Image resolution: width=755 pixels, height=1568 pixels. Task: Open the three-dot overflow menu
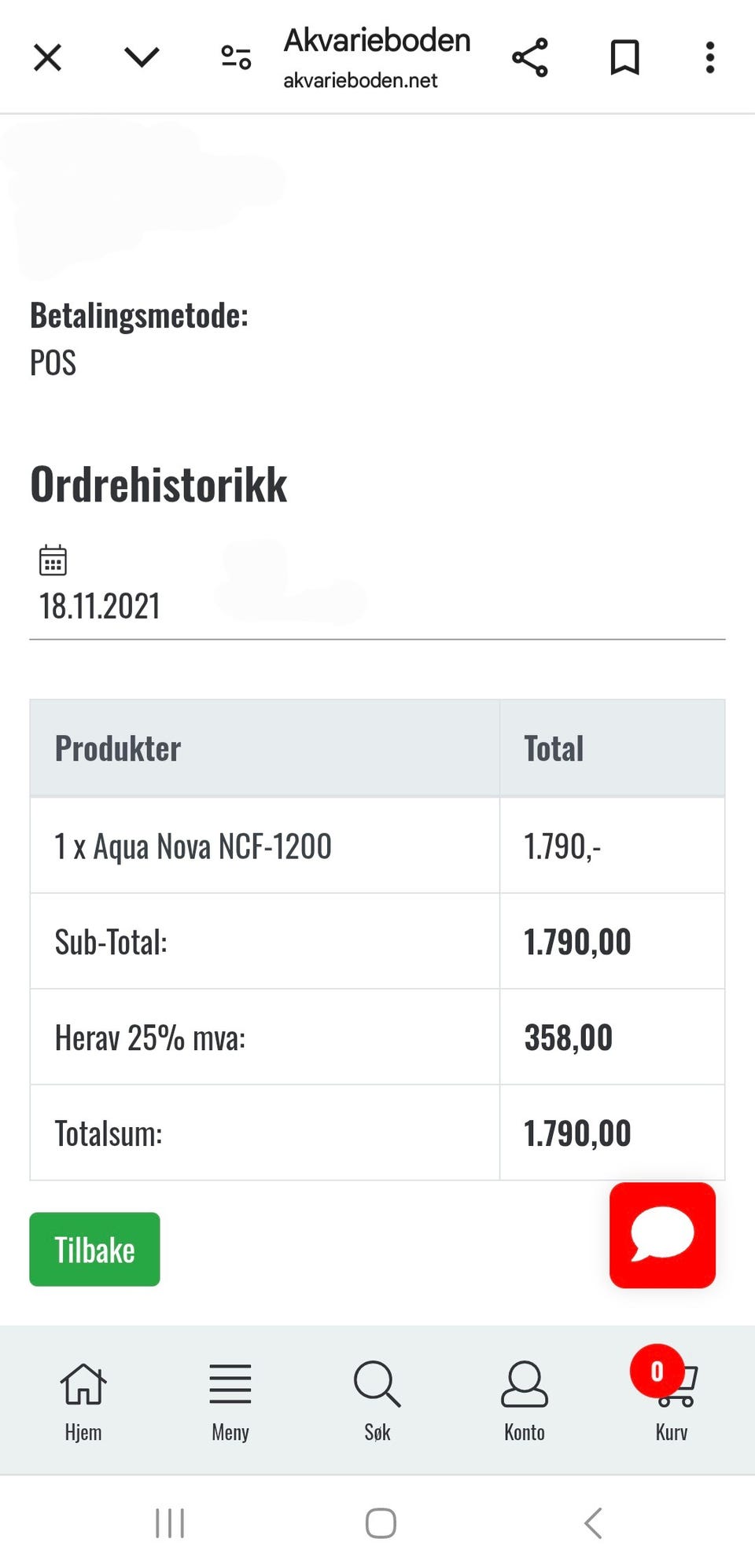pos(709,57)
